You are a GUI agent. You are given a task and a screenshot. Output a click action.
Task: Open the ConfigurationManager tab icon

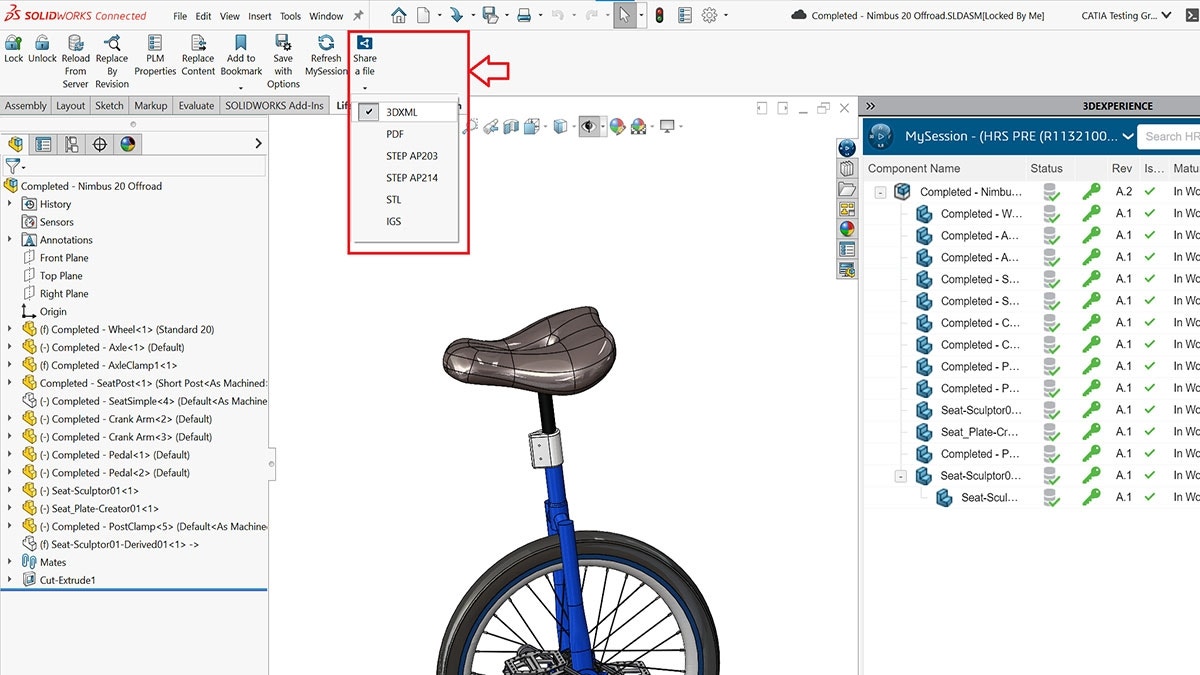click(71, 144)
